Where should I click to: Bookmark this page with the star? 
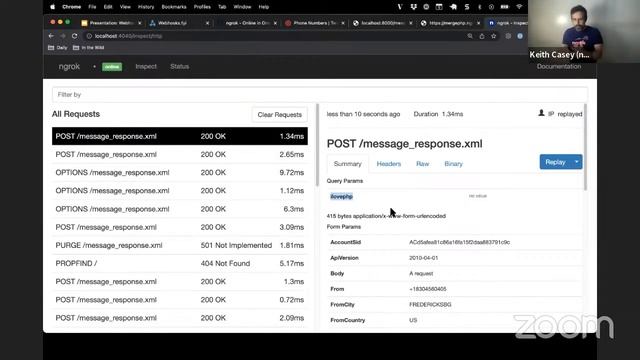[494, 36]
